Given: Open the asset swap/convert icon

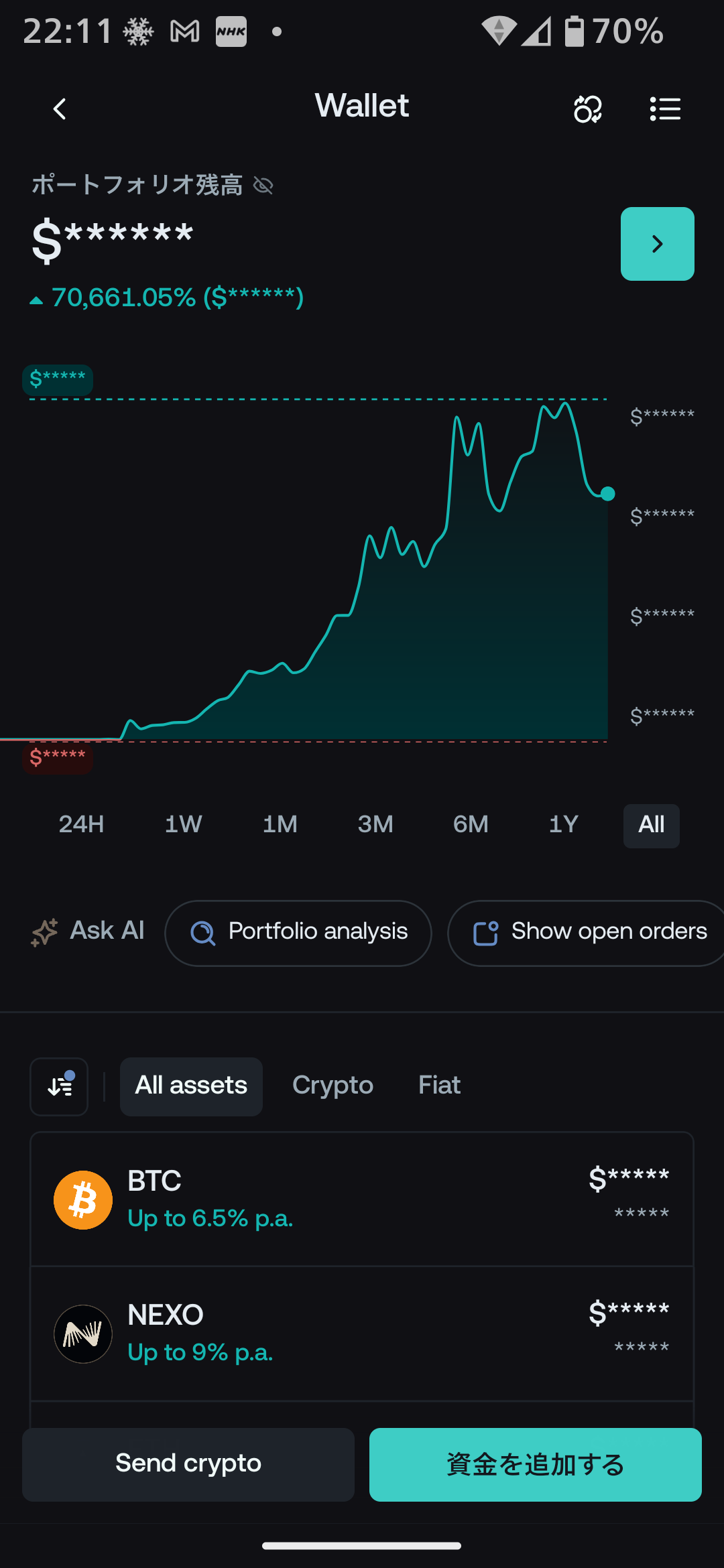Looking at the screenshot, I should coord(587,109).
